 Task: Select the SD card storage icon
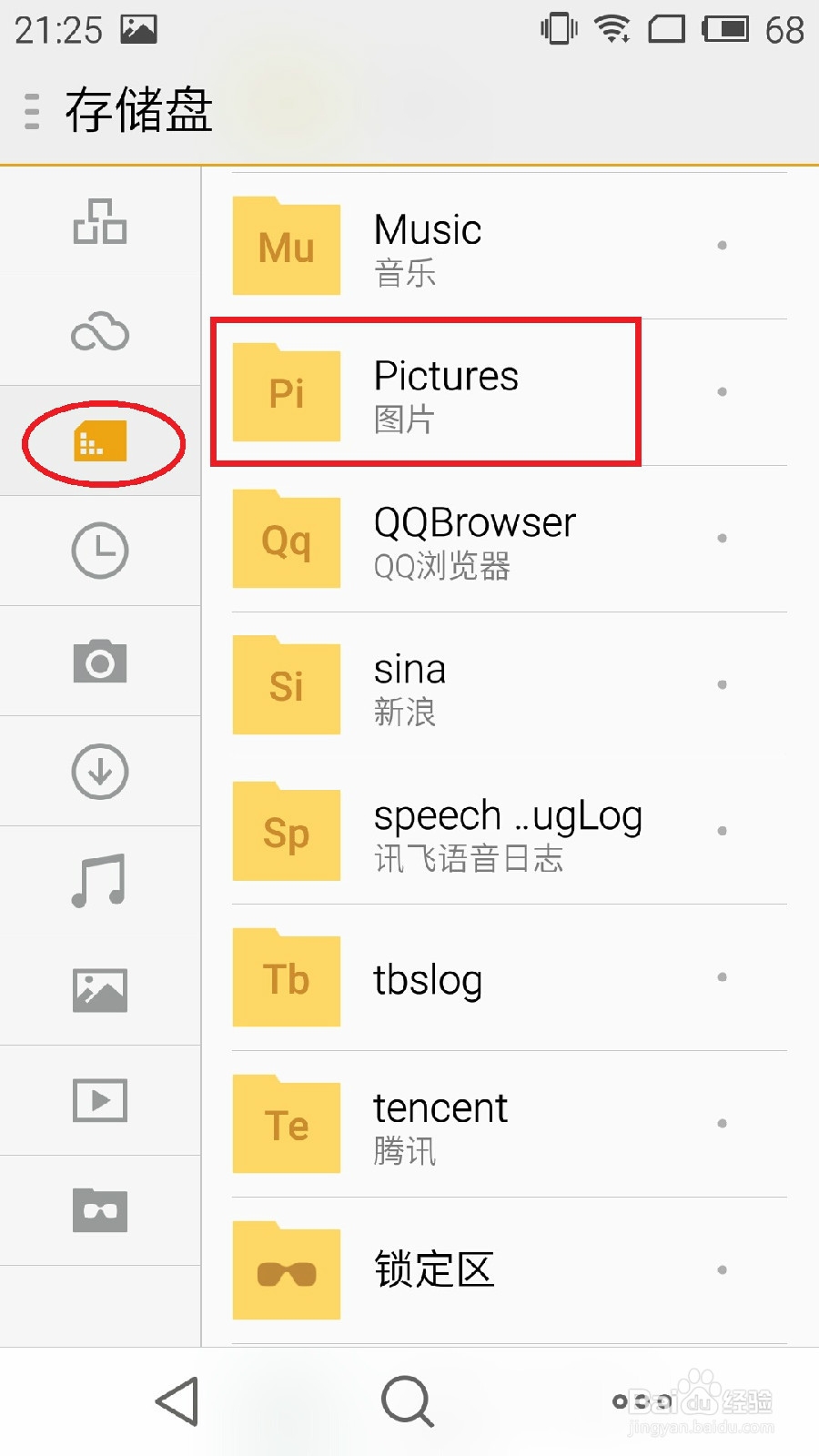[100, 442]
